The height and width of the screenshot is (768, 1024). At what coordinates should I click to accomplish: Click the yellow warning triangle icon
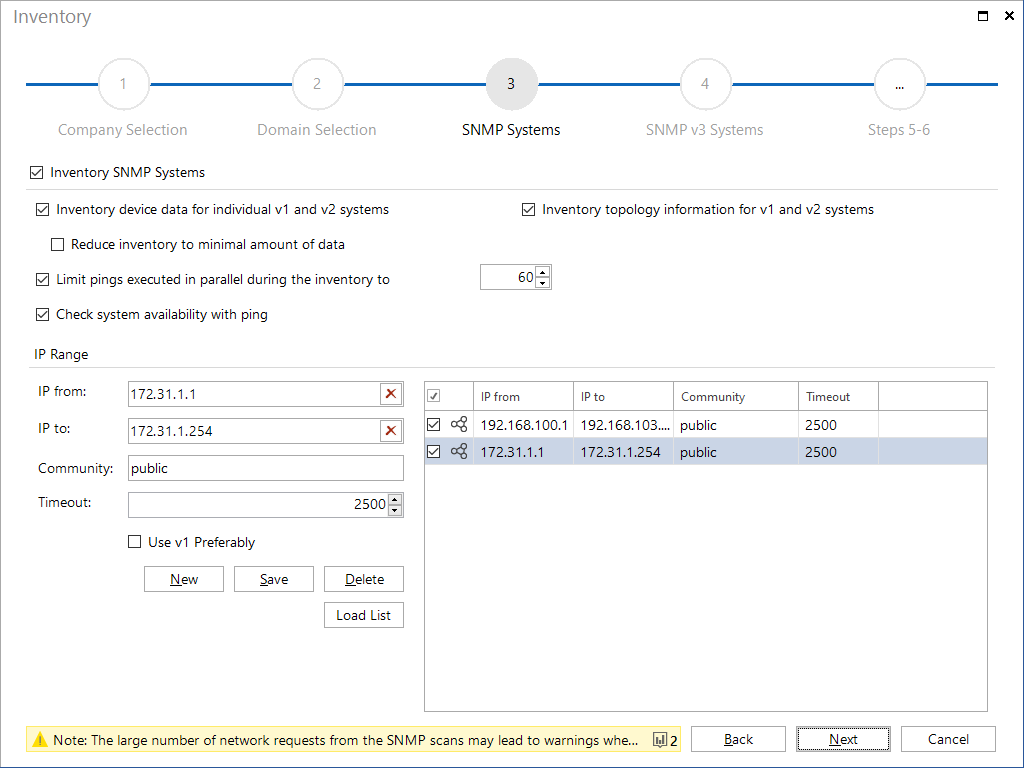(40, 740)
